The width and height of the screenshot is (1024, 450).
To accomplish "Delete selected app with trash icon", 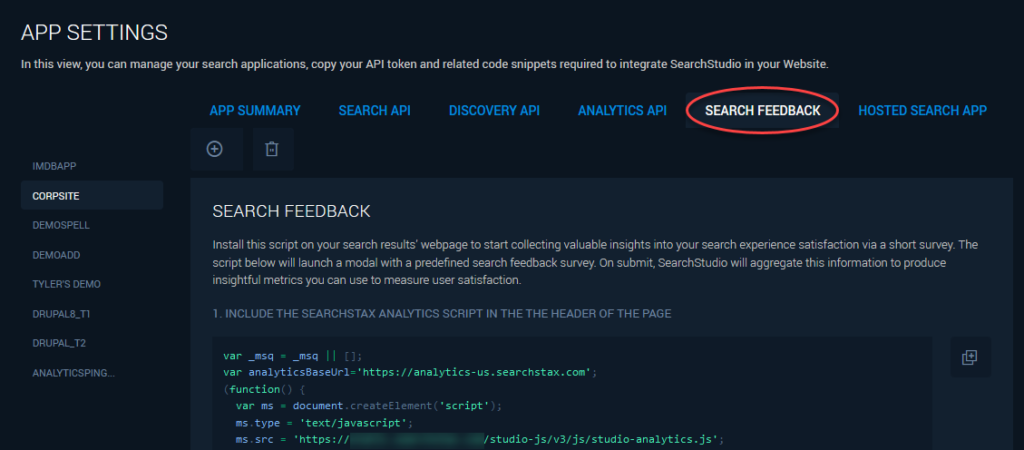I will pyautogui.click(x=273, y=150).
